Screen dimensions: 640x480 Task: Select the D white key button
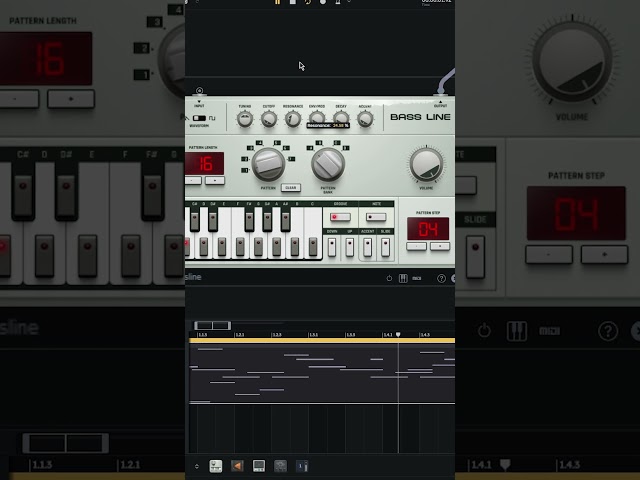pos(204,247)
